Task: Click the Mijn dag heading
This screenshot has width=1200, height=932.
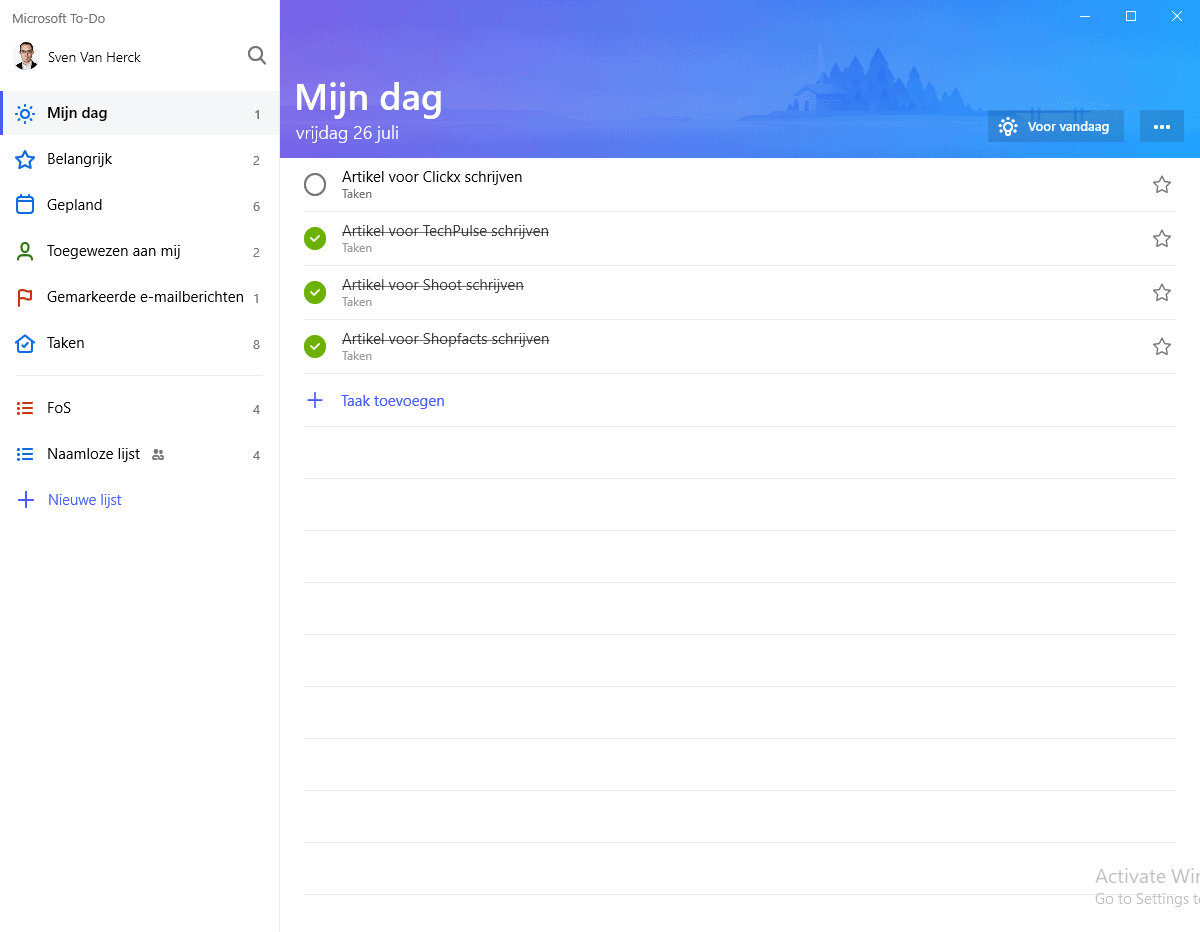Action: [x=369, y=97]
